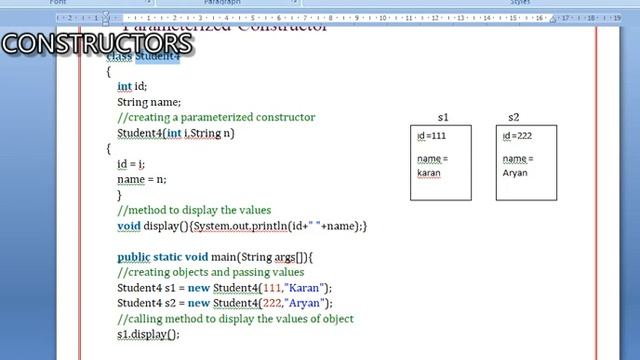Click 'id =111' inside the s1 box
Viewport: 640px width, 360px height.
pos(431,136)
